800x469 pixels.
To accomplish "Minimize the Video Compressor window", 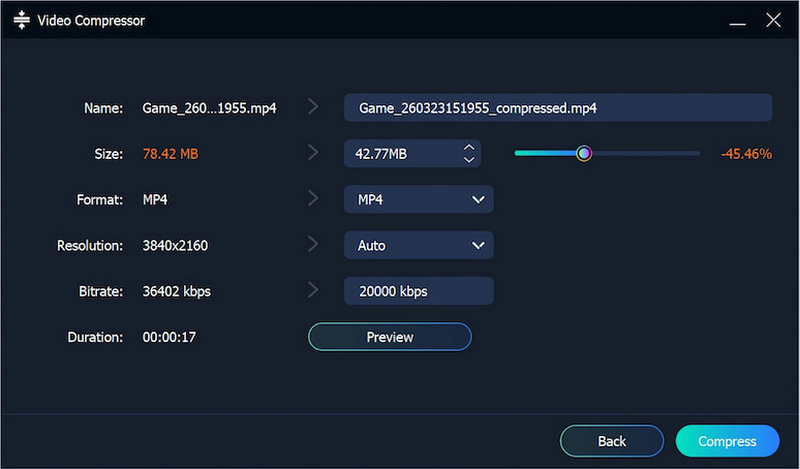I will coord(739,20).
